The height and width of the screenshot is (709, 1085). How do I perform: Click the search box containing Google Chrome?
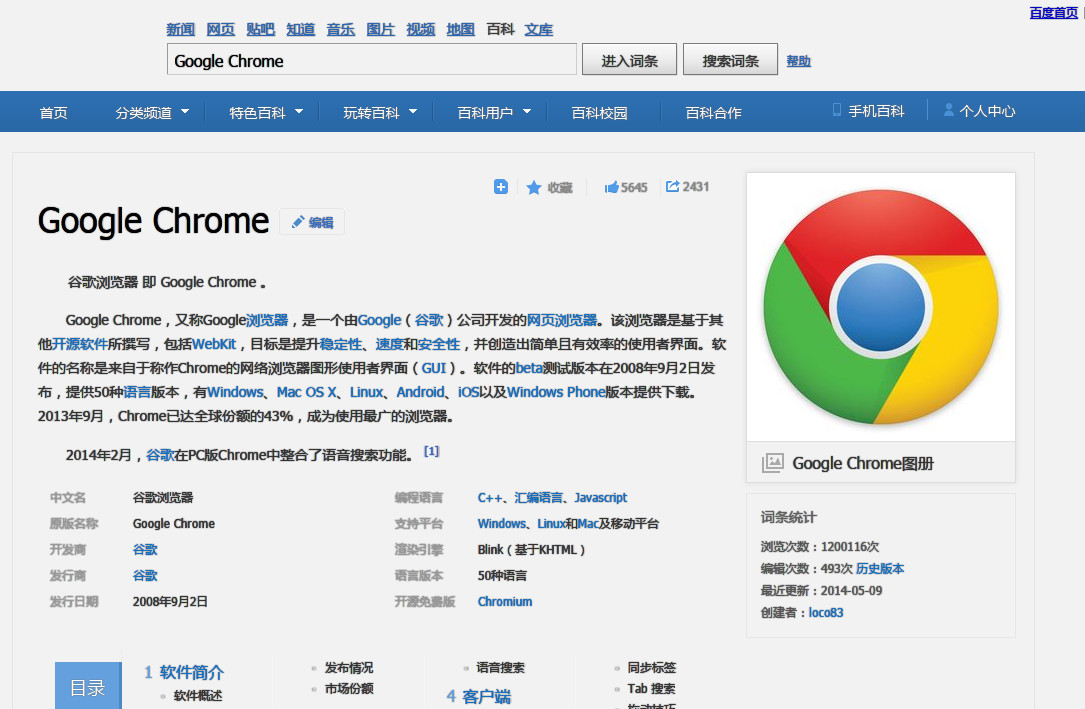[371, 60]
